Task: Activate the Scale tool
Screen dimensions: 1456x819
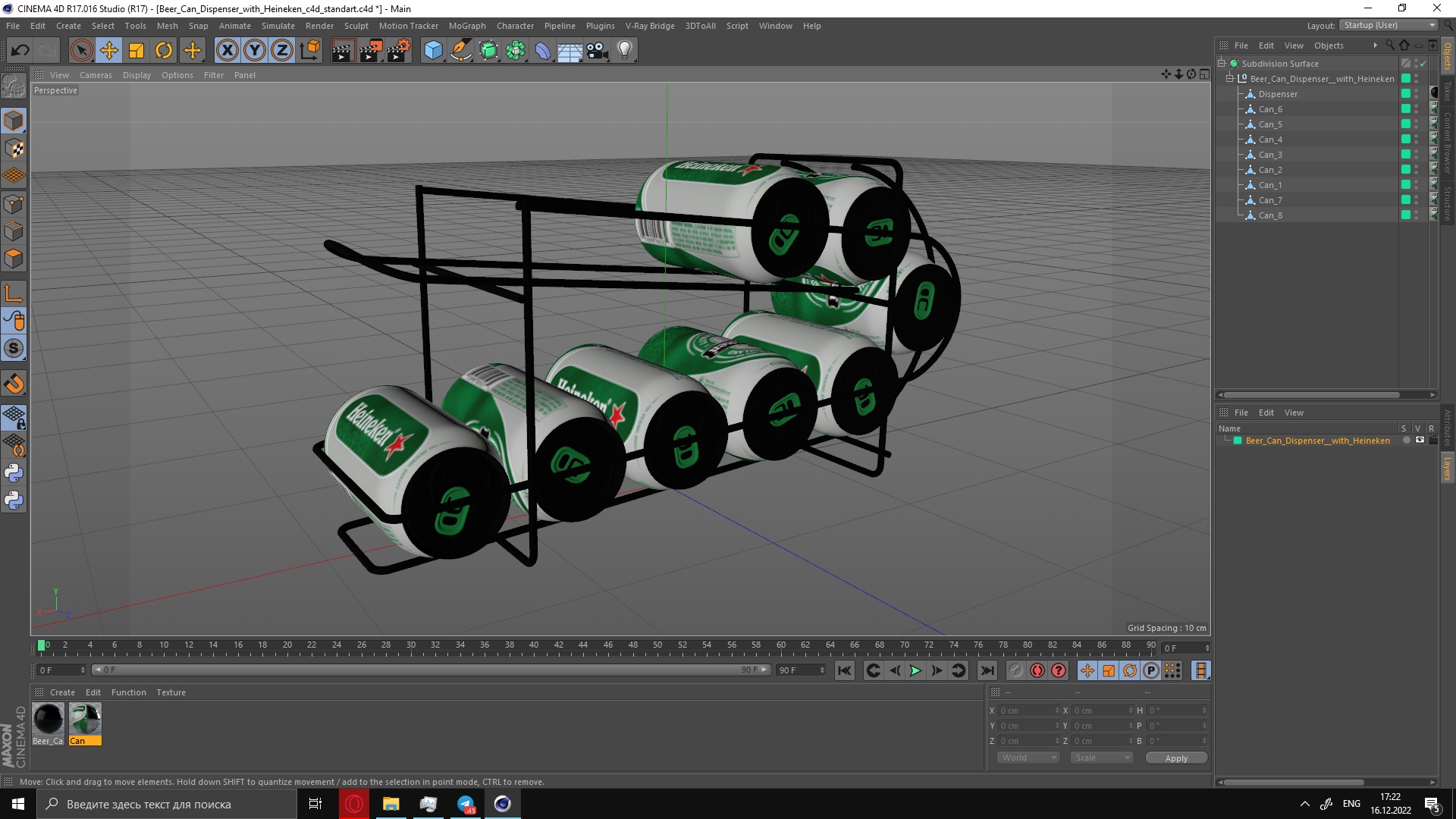Action: tap(136, 51)
